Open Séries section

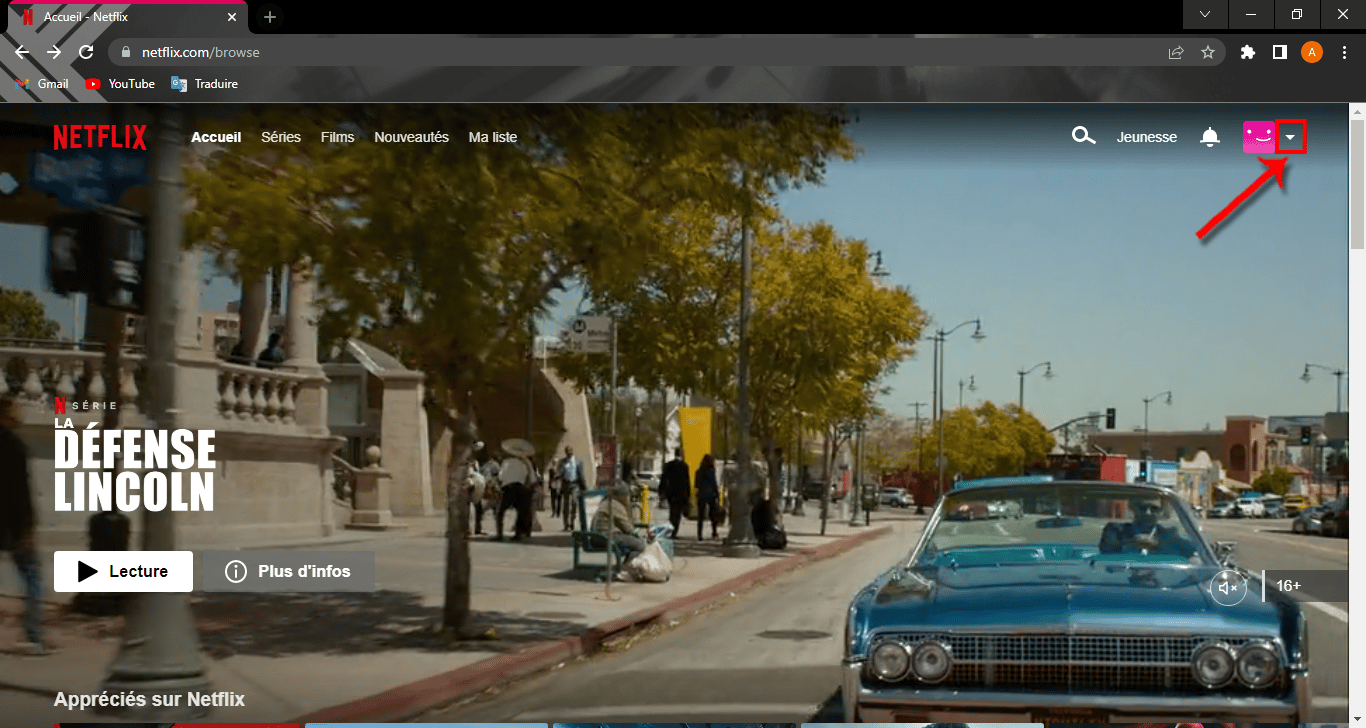click(281, 137)
